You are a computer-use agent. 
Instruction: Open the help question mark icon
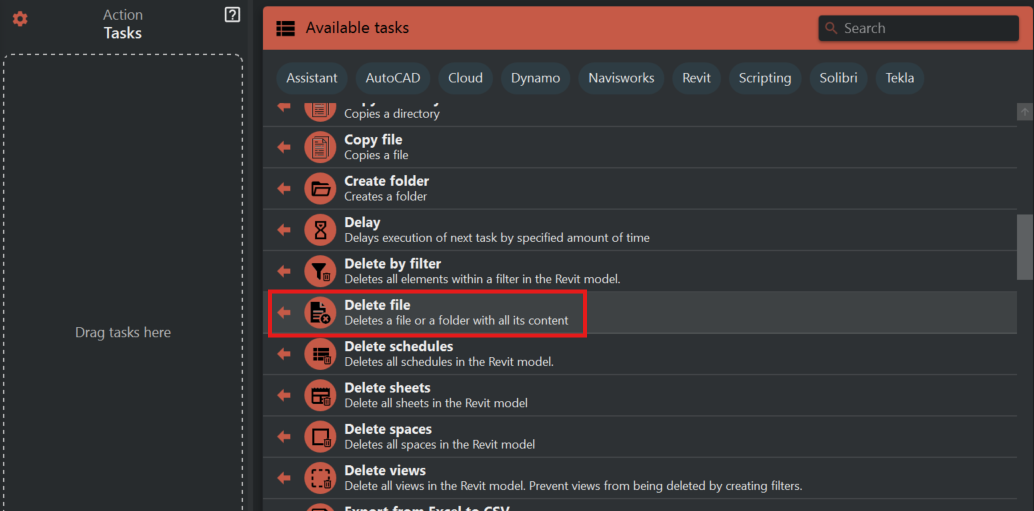[232, 15]
